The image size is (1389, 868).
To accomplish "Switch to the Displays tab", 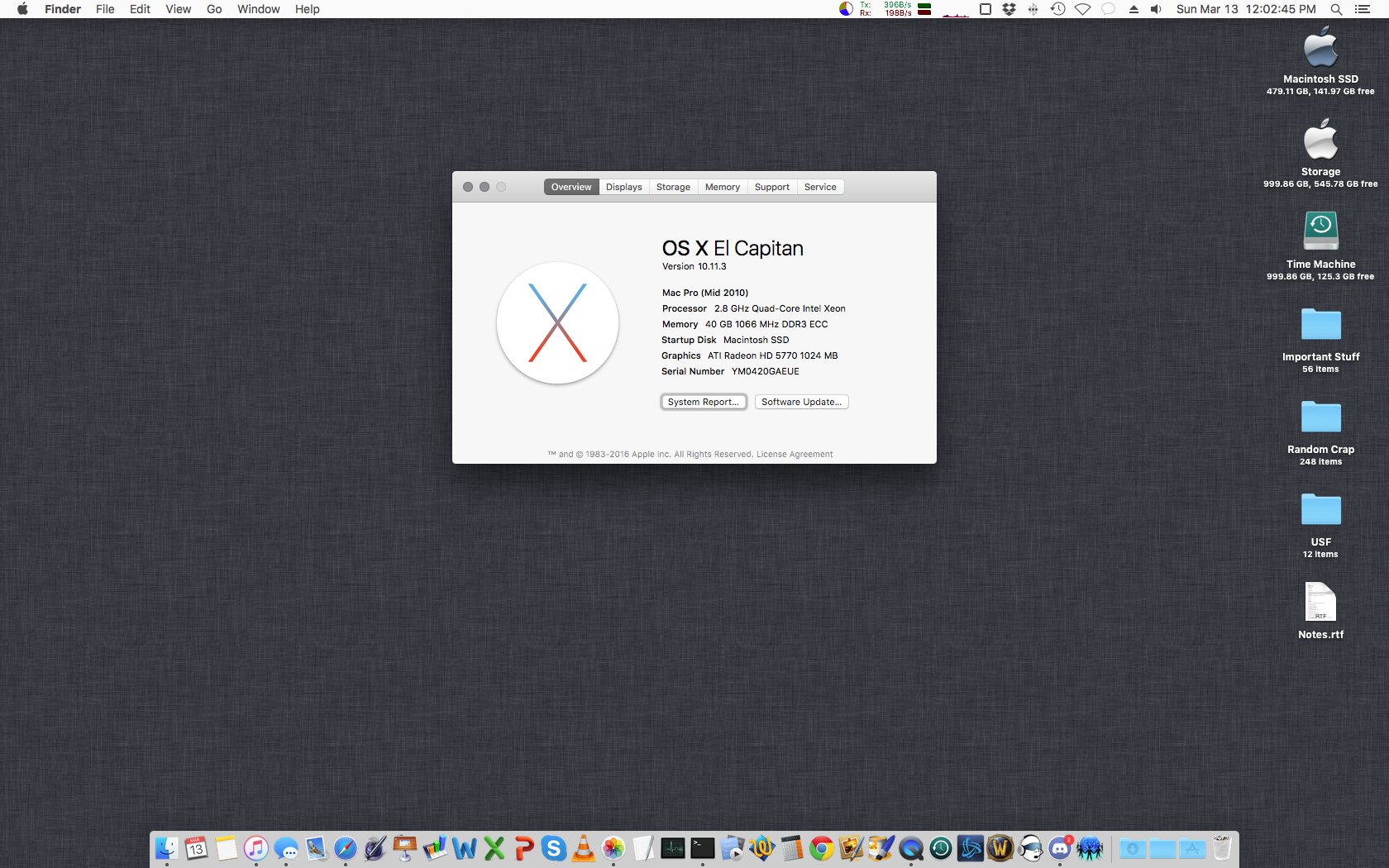I will [624, 187].
